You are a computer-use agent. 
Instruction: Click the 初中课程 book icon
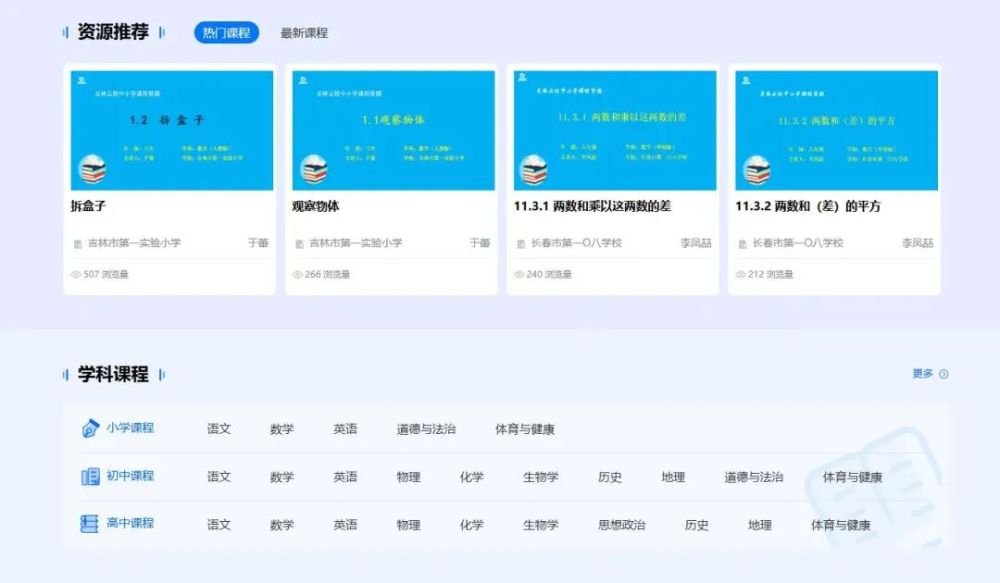90,476
